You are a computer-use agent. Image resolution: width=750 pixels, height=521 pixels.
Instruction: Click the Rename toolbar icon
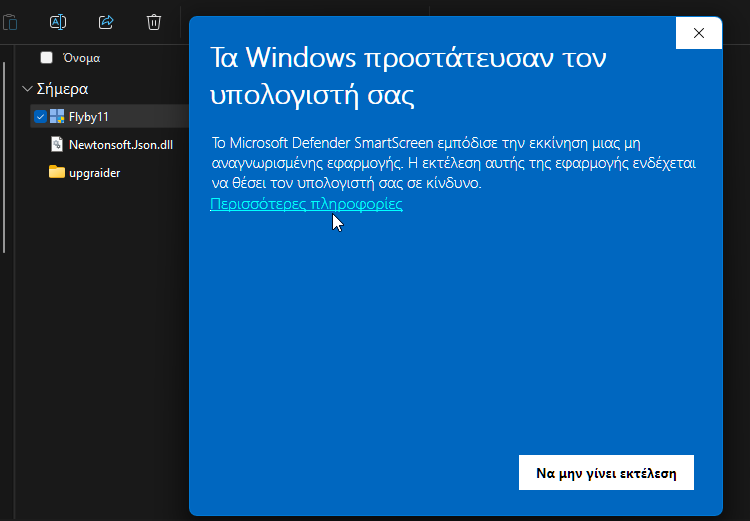tap(58, 22)
